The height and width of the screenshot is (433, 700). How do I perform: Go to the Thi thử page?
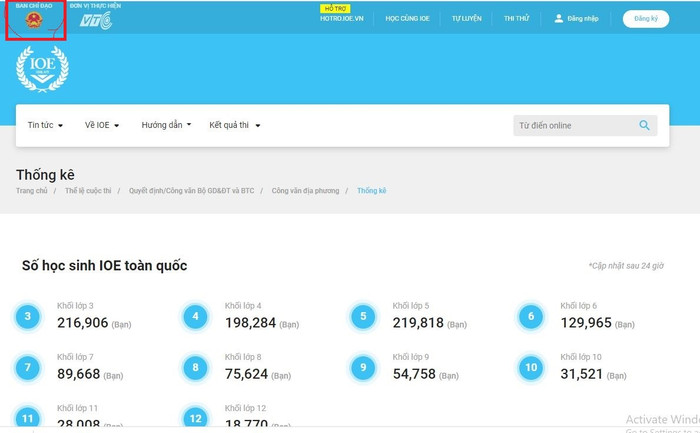[516, 18]
